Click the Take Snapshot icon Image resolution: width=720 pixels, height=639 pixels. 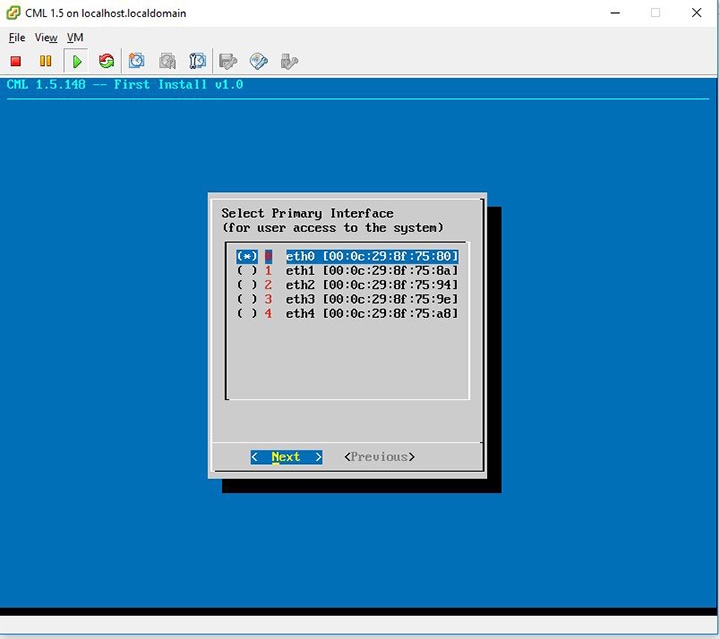(x=136, y=61)
